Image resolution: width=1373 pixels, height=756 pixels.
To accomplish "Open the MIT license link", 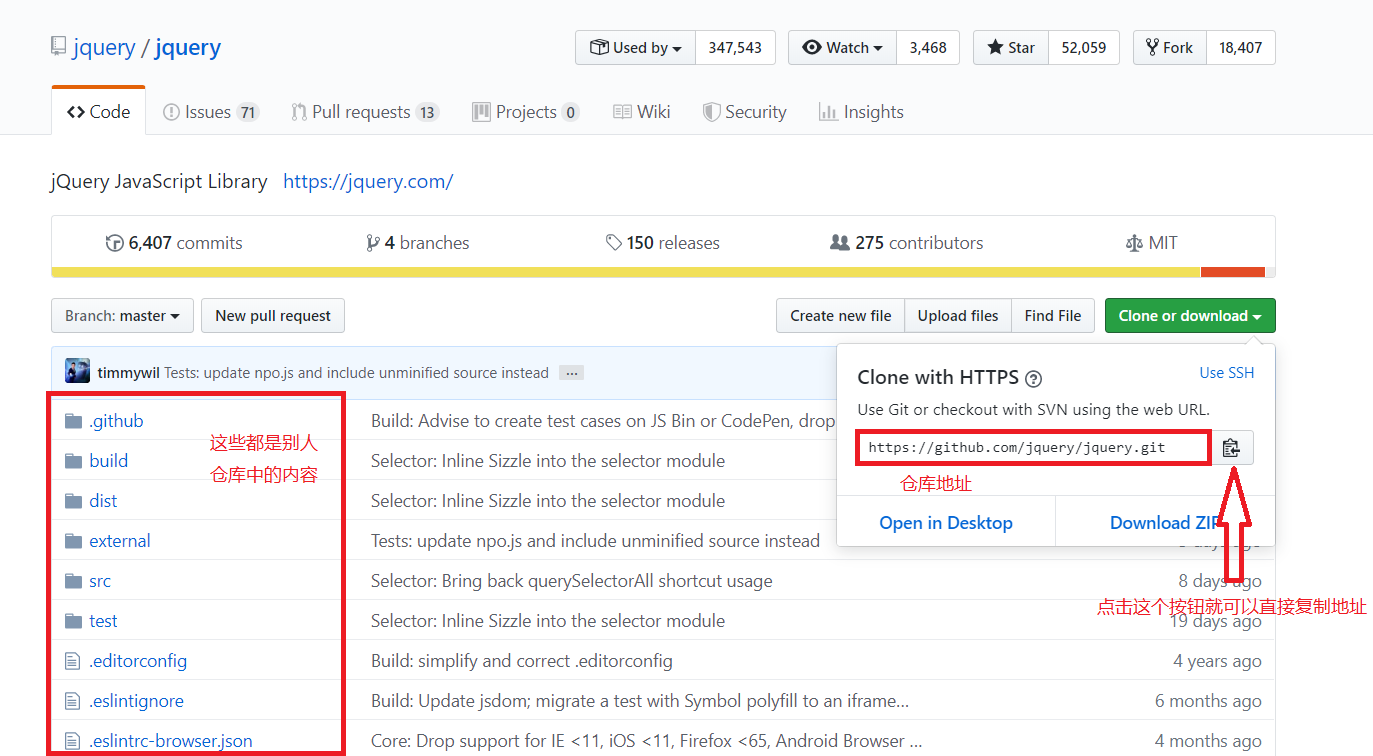I will click(x=1152, y=243).
